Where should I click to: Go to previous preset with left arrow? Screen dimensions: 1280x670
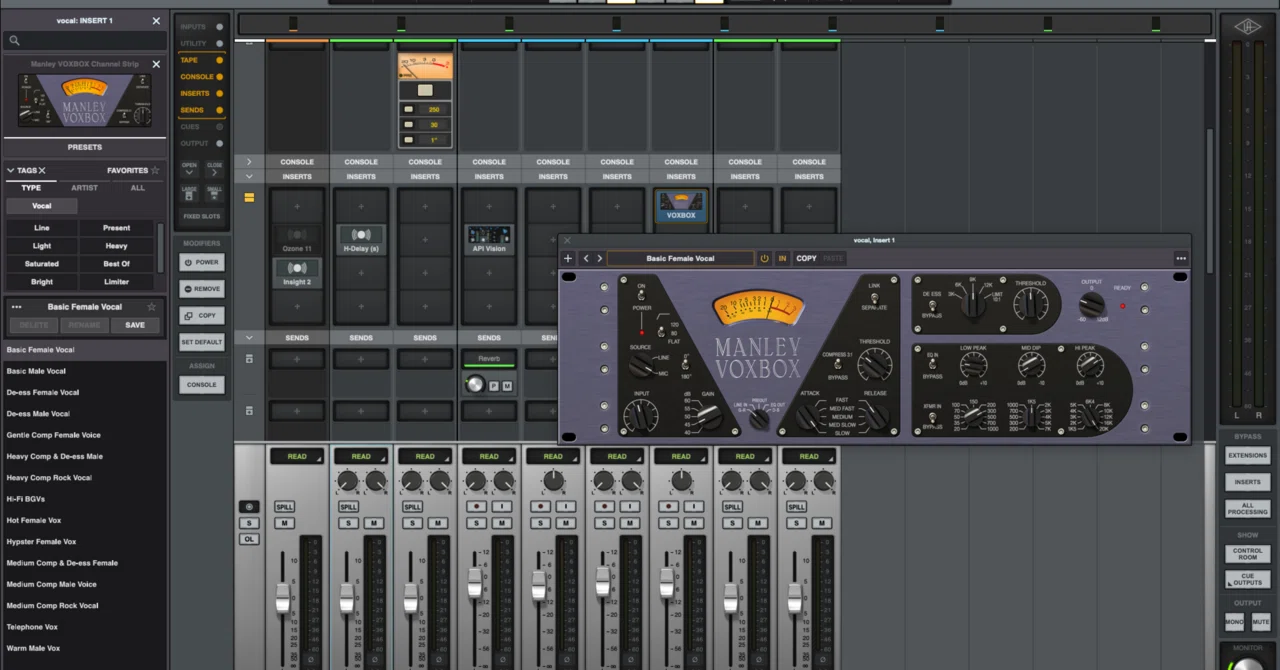pyautogui.click(x=586, y=258)
